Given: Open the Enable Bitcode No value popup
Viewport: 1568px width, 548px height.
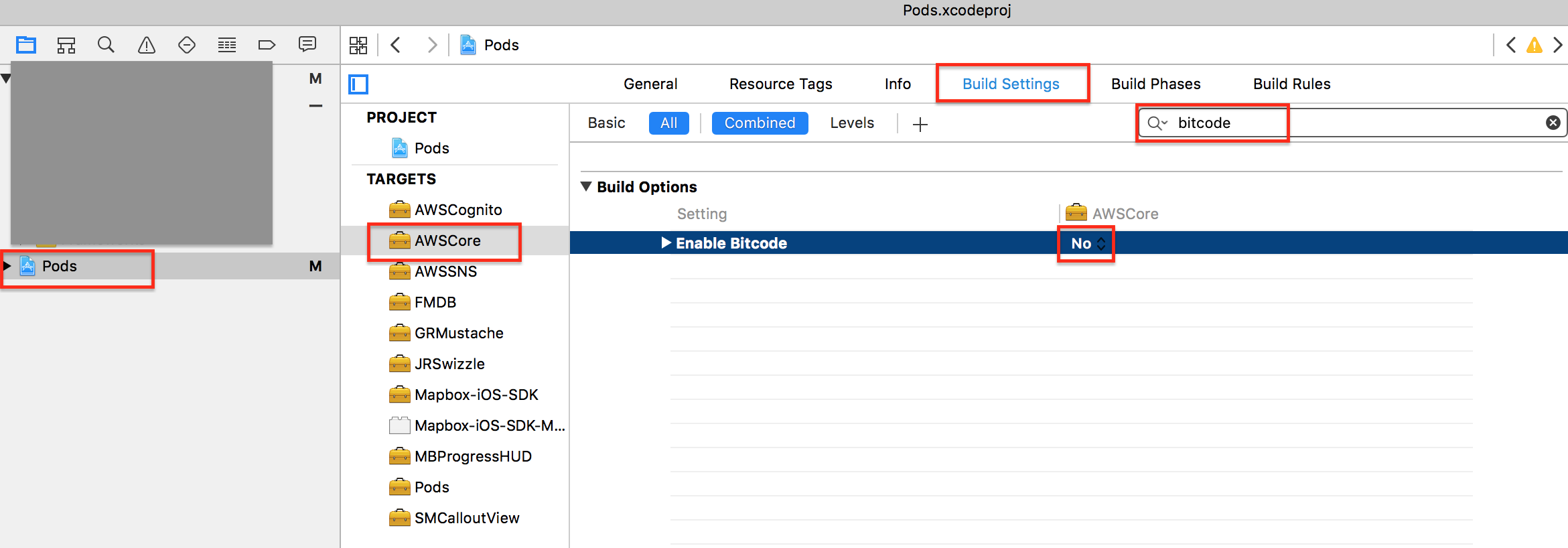Looking at the screenshot, I should pyautogui.click(x=1088, y=243).
